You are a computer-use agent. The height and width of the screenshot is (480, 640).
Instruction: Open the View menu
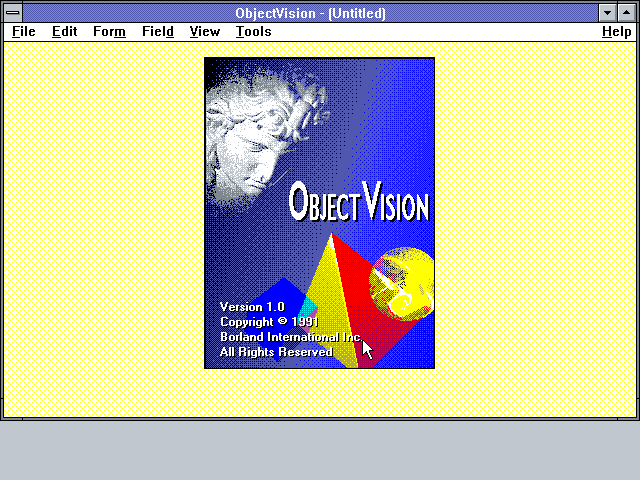click(204, 31)
